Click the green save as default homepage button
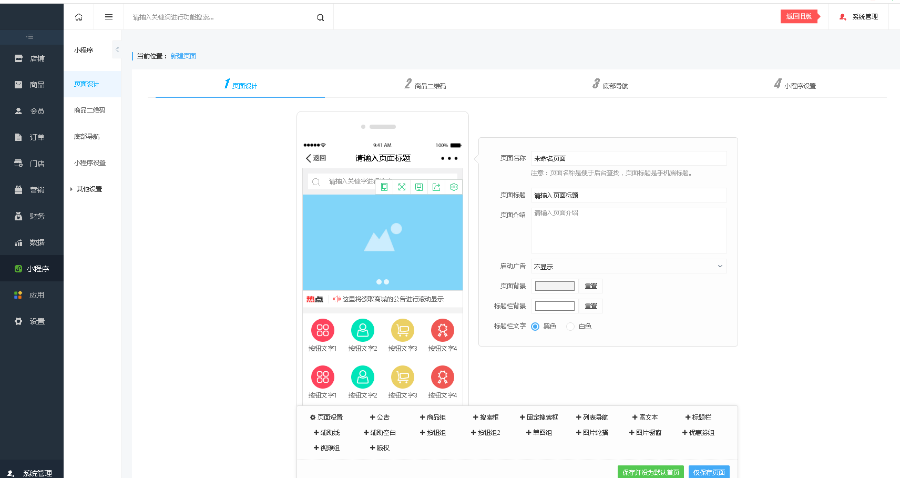900x478 pixels. (651, 472)
